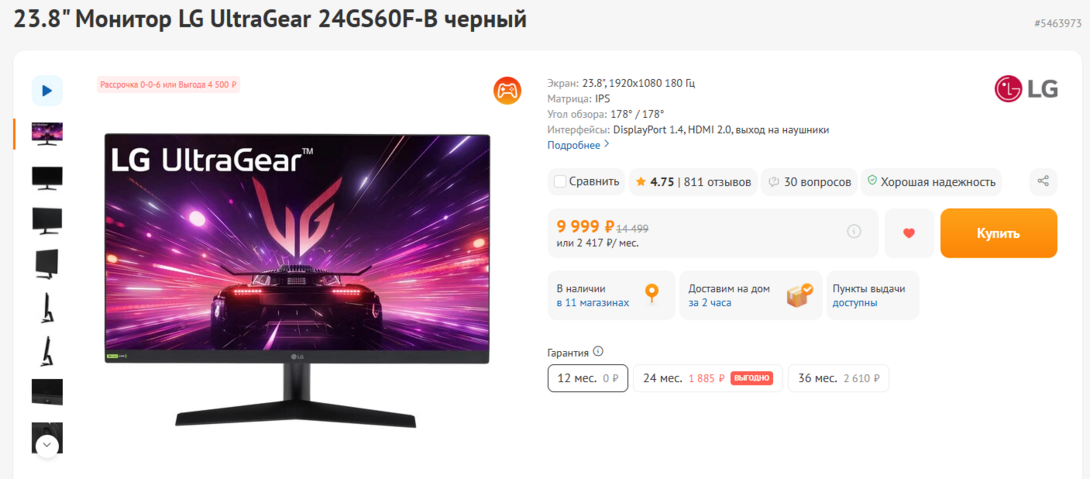Show more thumbnails with down chevron

tap(47, 444)
